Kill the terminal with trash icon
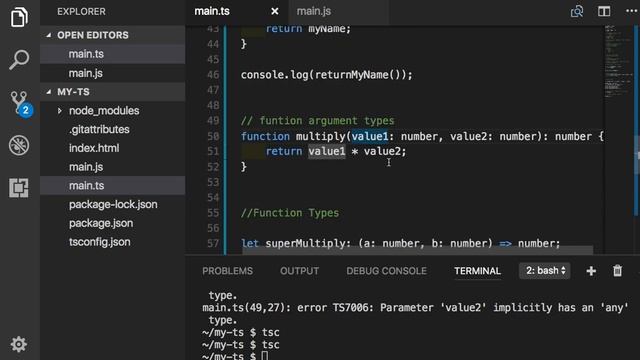640x360 pixels. 618,271
